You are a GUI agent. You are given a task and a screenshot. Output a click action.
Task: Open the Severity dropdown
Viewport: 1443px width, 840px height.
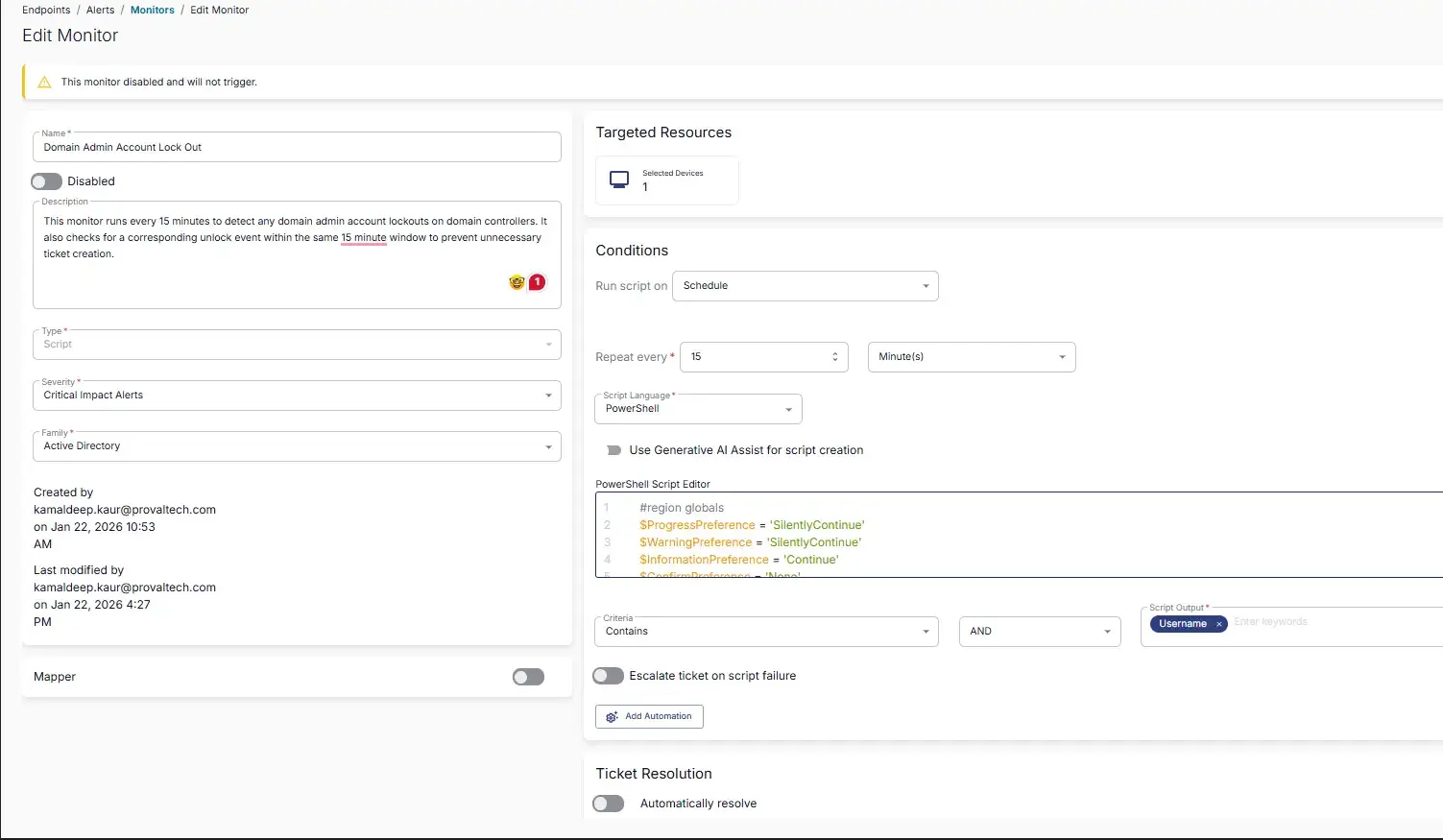[297, 396]
